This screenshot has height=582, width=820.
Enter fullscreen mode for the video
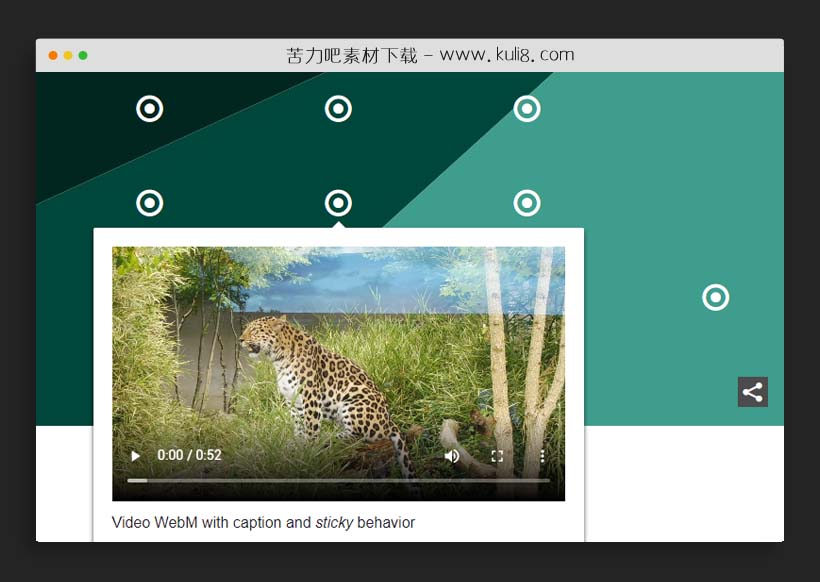click(497, 456)
